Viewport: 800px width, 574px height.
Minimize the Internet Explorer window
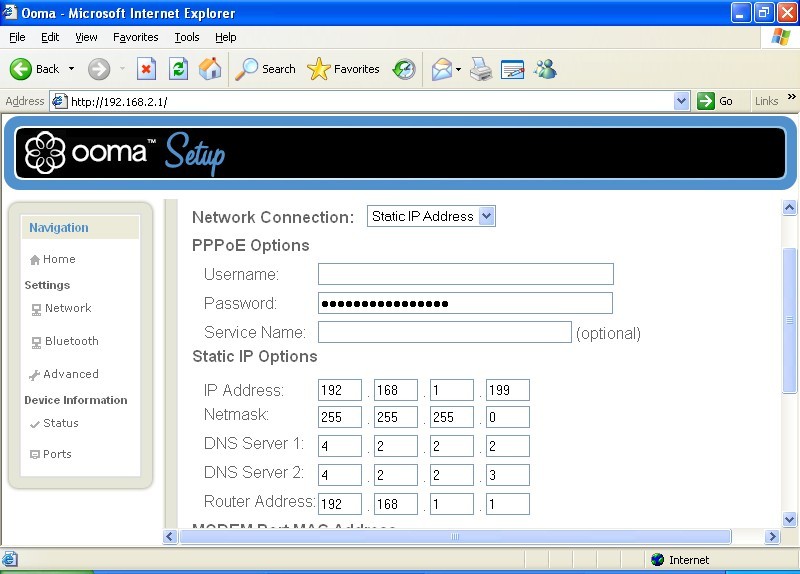(x=740, y=13)
